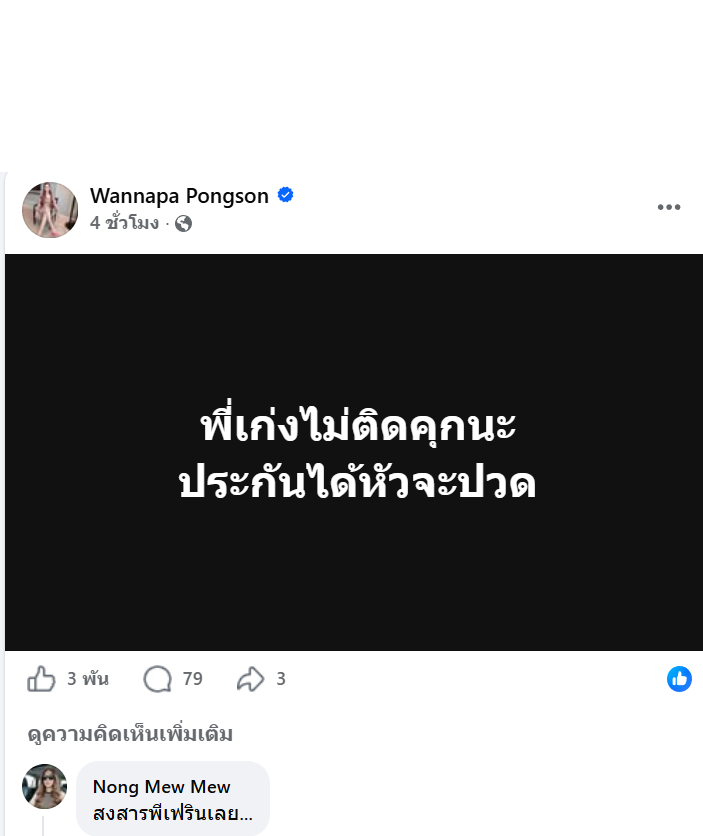Screen dimensions: 703x836
Task: Click the 79 comments count
Action: [192, 679]
